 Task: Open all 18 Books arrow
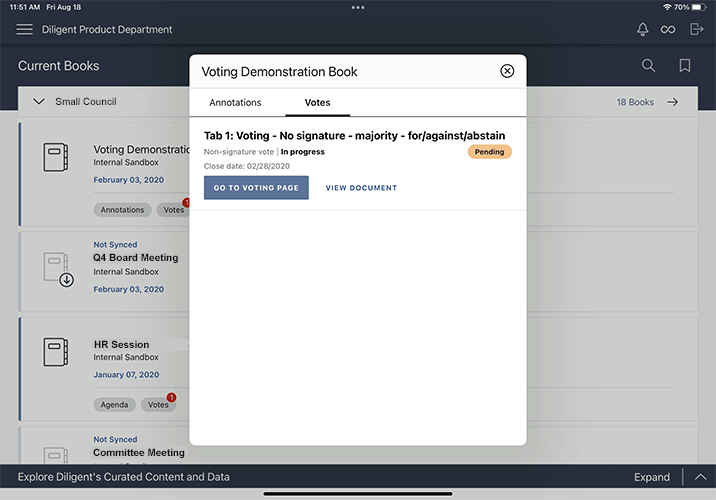click(673, 102)
